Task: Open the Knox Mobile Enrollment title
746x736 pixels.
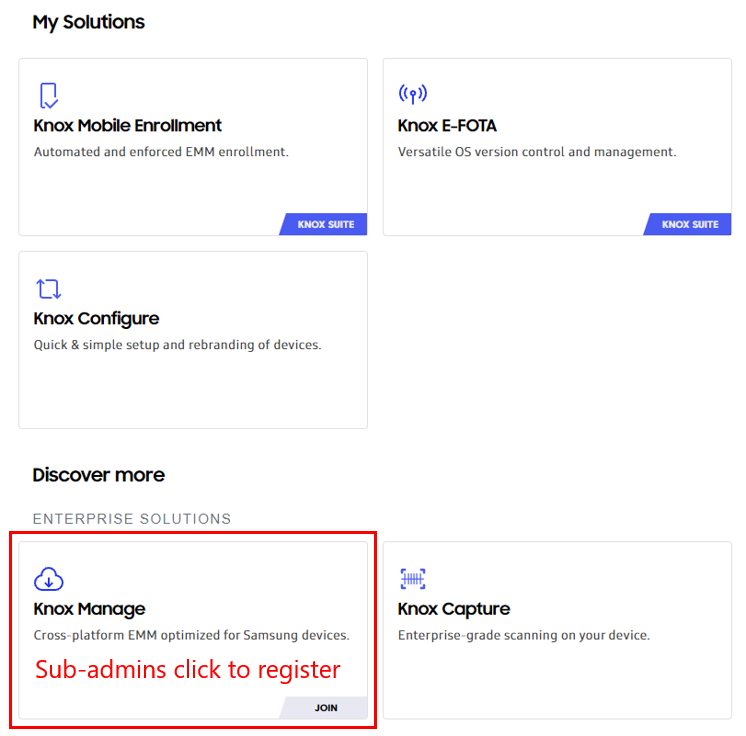Action: (128, 126)
